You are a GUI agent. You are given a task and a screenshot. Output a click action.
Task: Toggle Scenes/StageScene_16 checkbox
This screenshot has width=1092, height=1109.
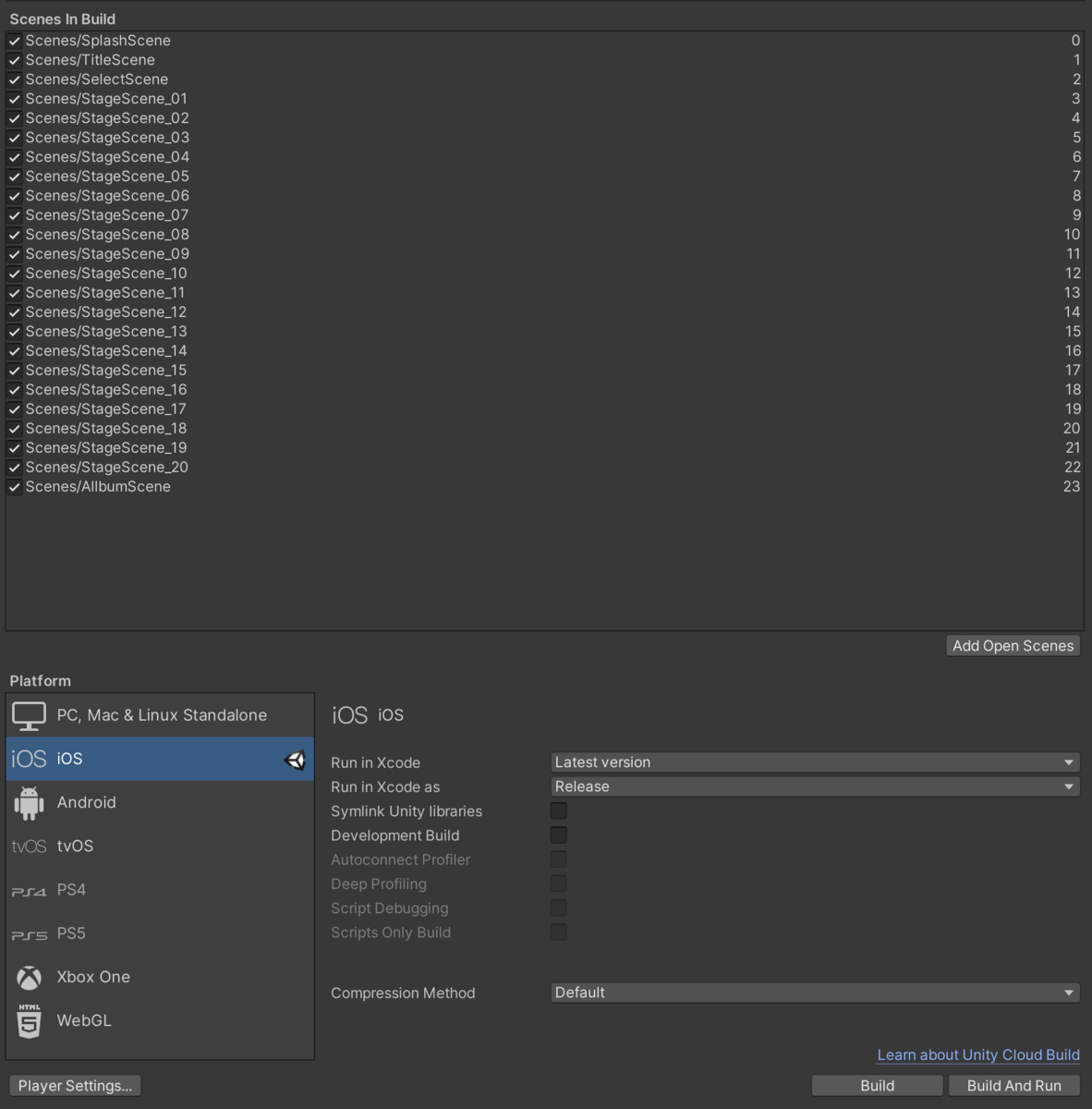click(x=14, y=390)
